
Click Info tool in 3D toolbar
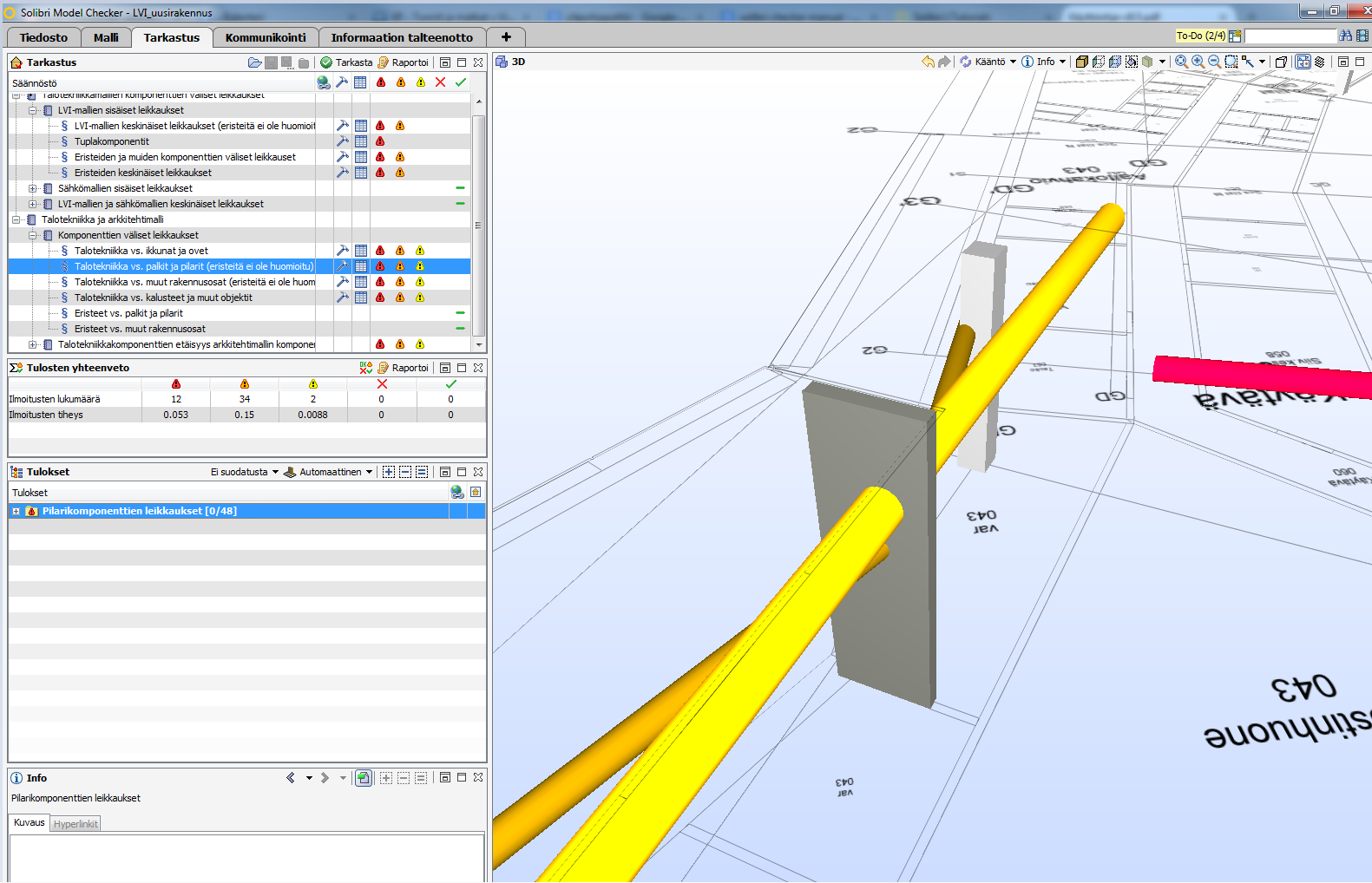point(1038,62)
